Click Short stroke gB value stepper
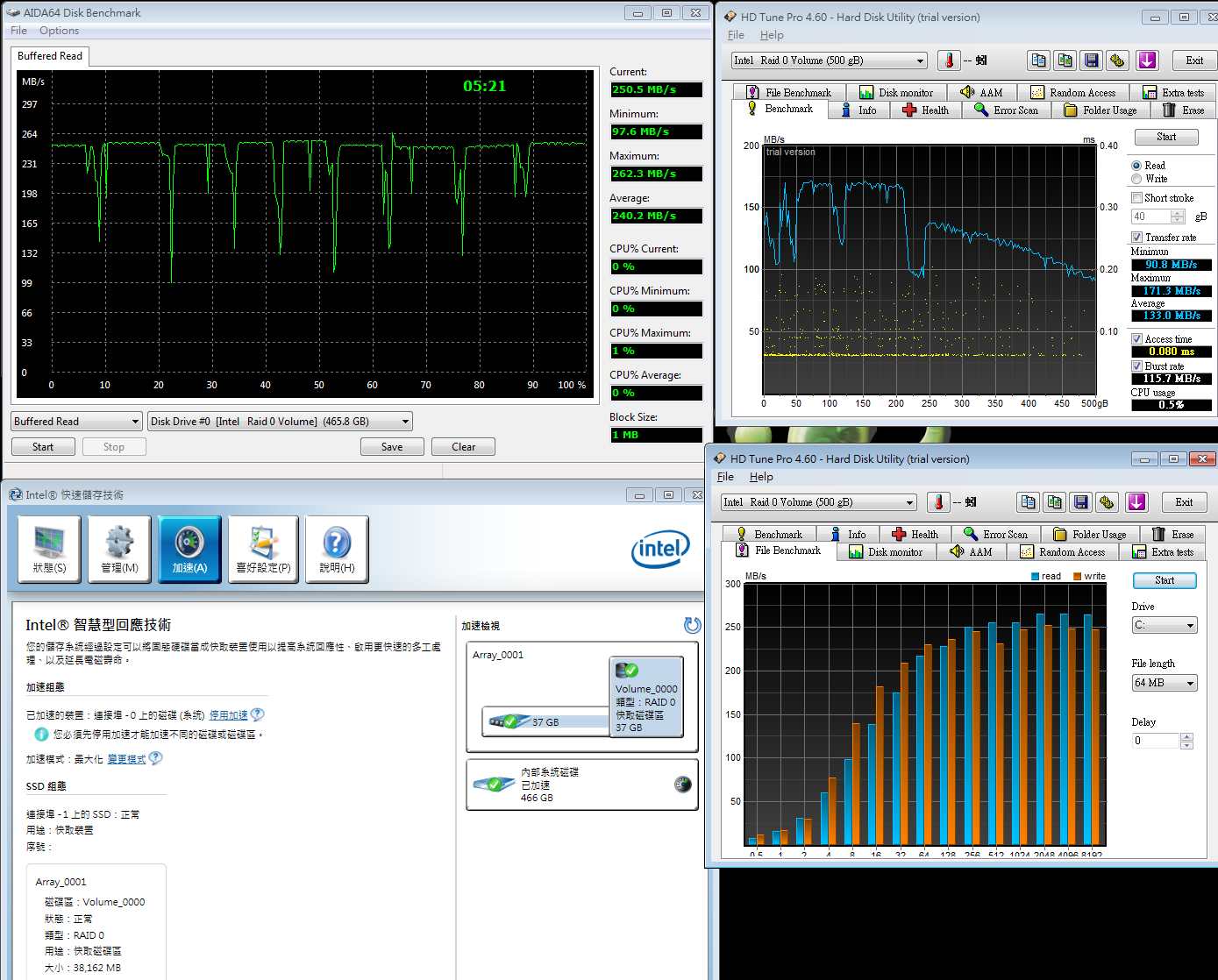The height and width of the screenshot is (980, 1218). point(1178,217)
